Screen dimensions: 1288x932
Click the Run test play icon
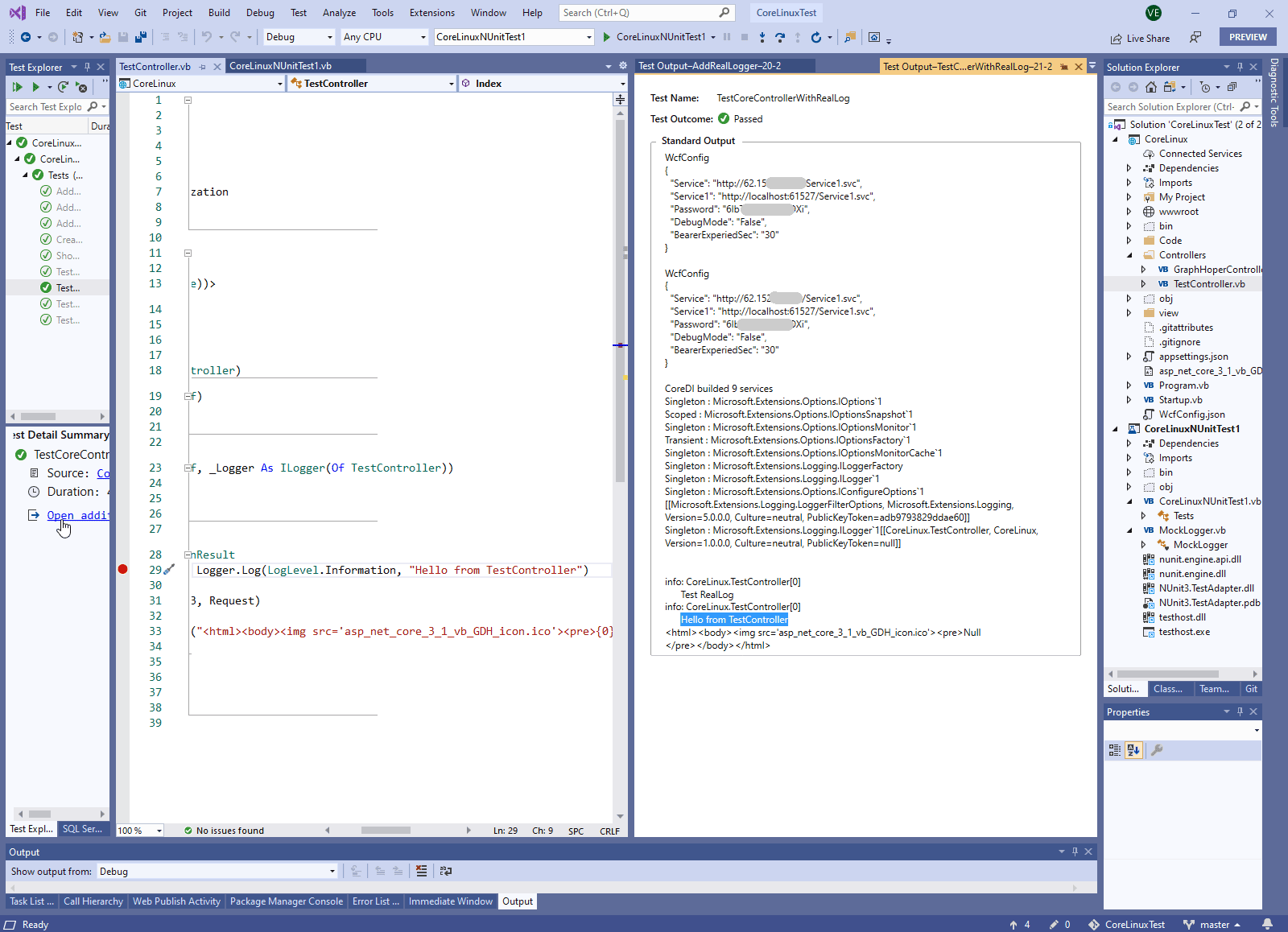35,87
